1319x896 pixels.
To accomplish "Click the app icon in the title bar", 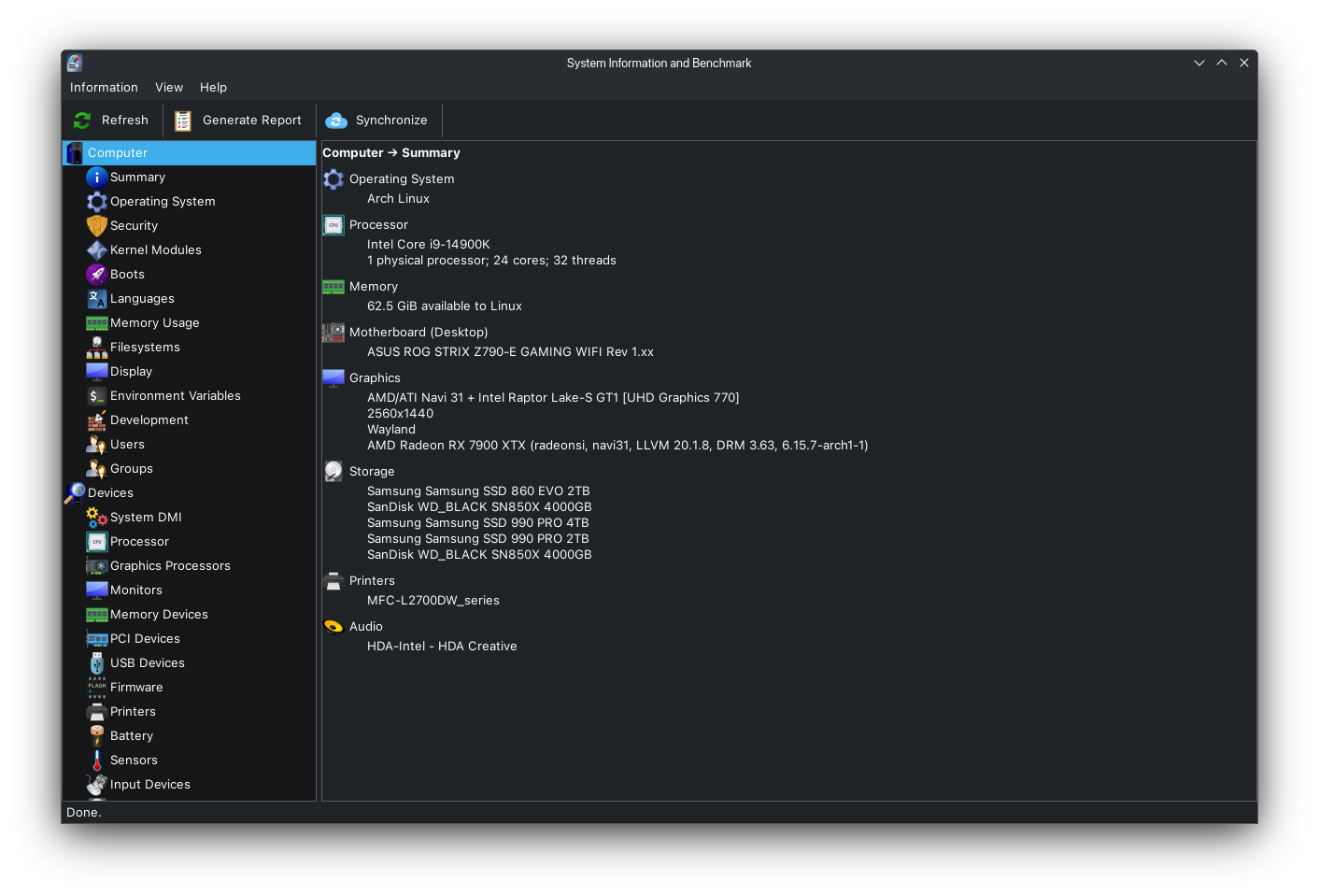I will pos(75,63).
